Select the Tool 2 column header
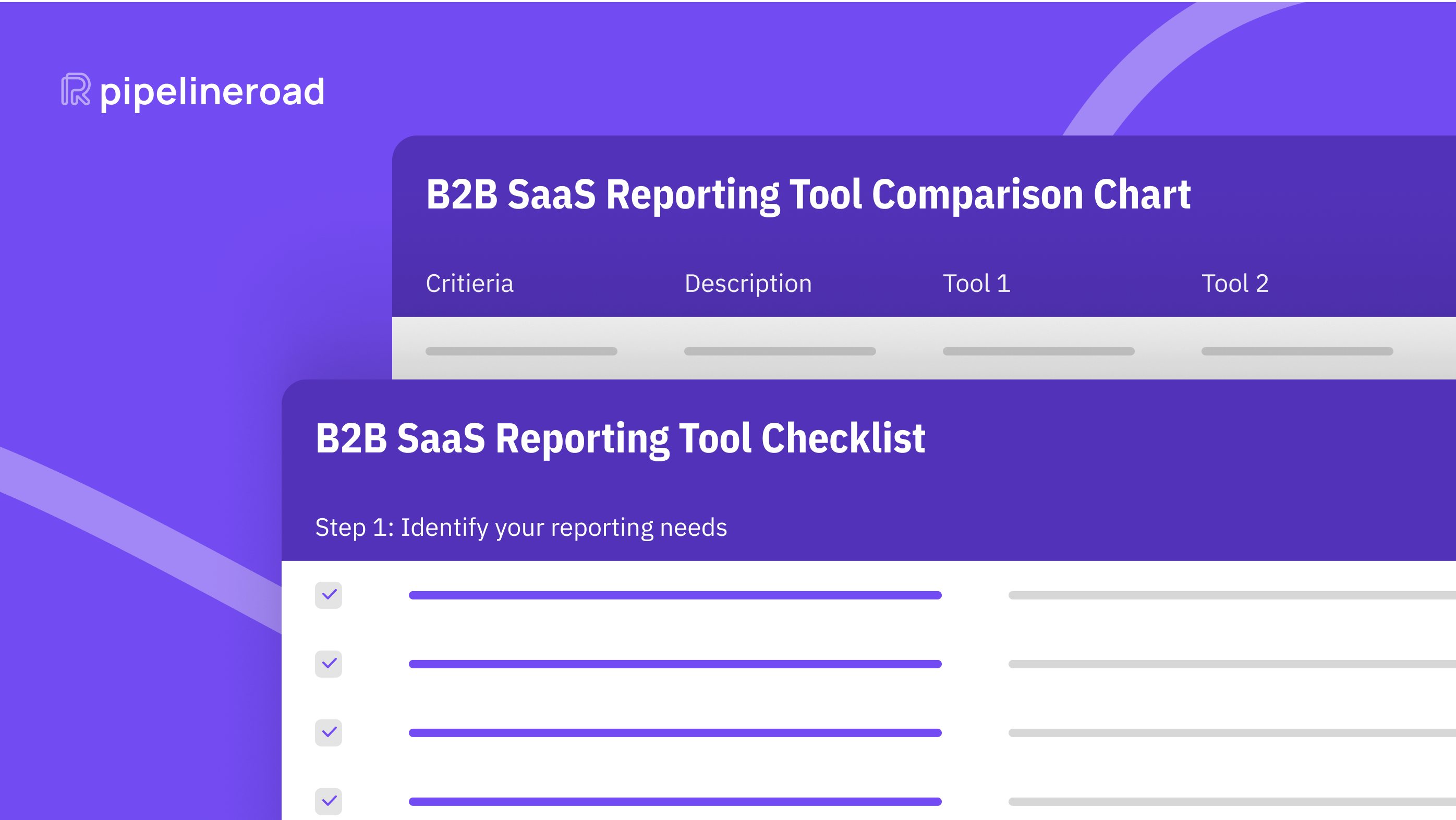This screenshot has height=820, width=1456. [x=1235, y=283]
